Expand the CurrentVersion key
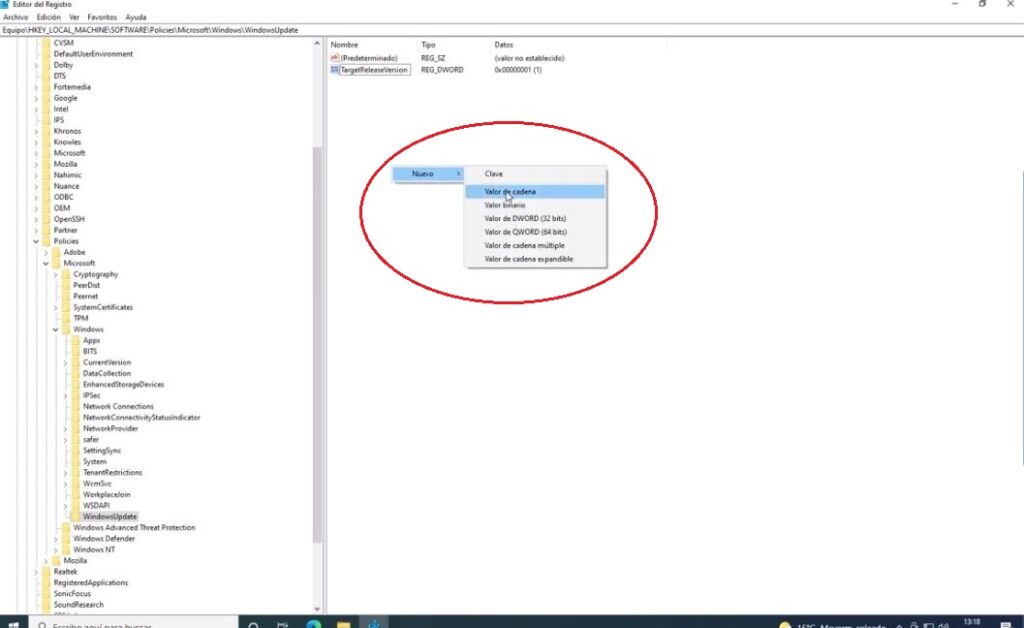 66,362
